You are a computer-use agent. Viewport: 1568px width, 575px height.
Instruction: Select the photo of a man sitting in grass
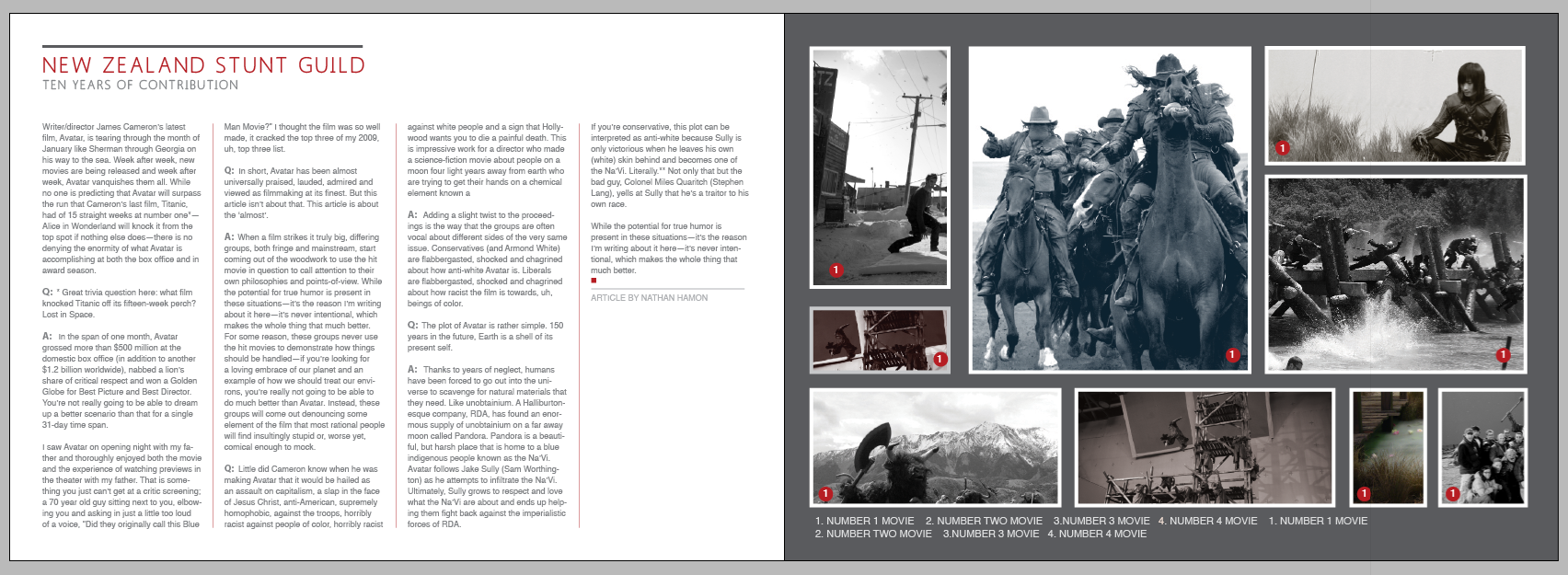[1395, 106]
